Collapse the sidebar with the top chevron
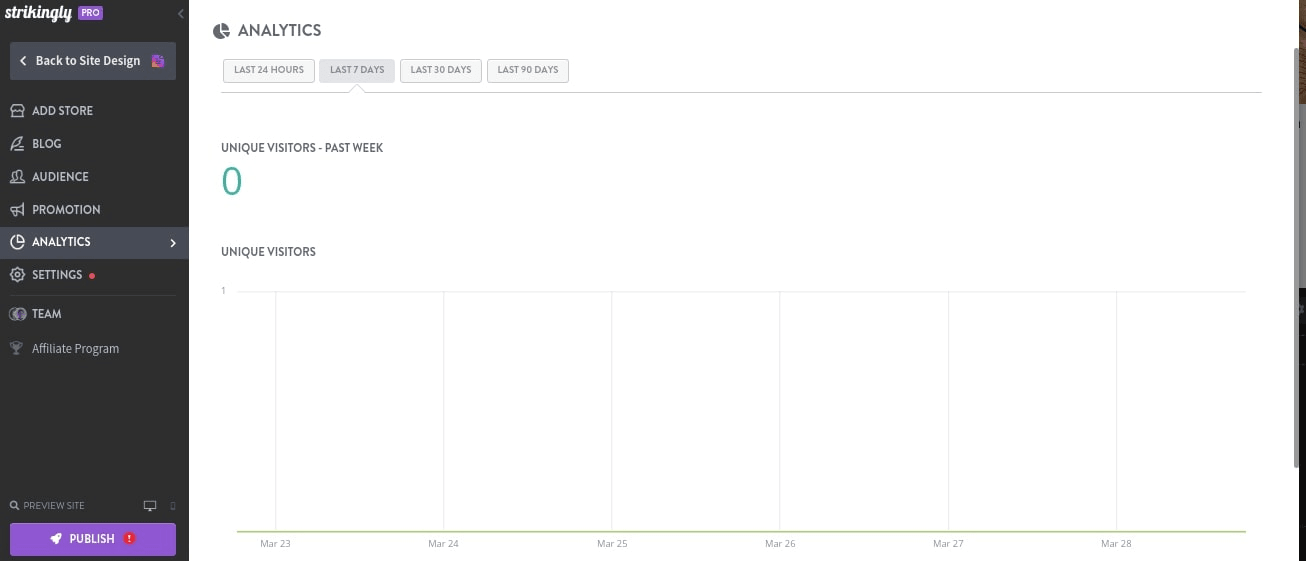 tap(180, 14)
